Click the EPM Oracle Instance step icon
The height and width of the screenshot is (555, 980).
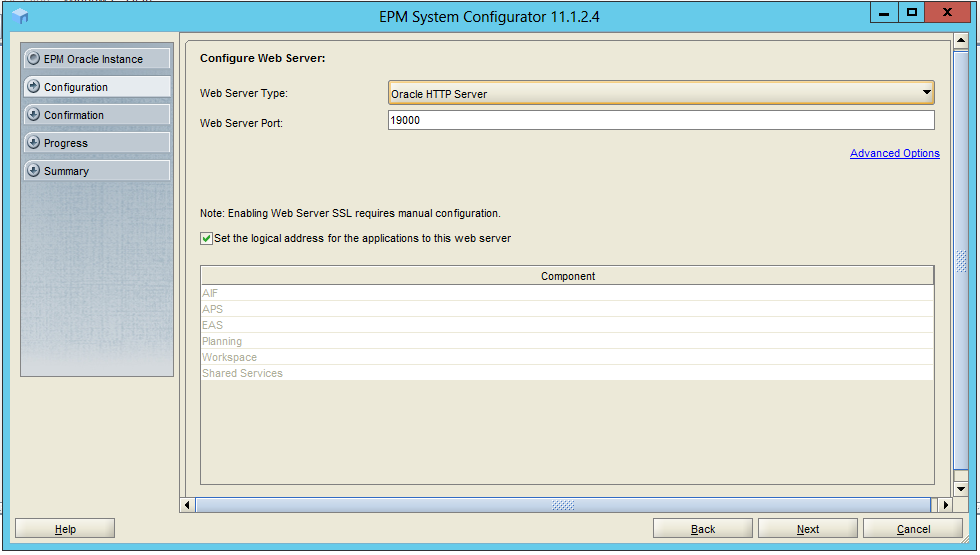pyautogui.click(x=34, y=58)
